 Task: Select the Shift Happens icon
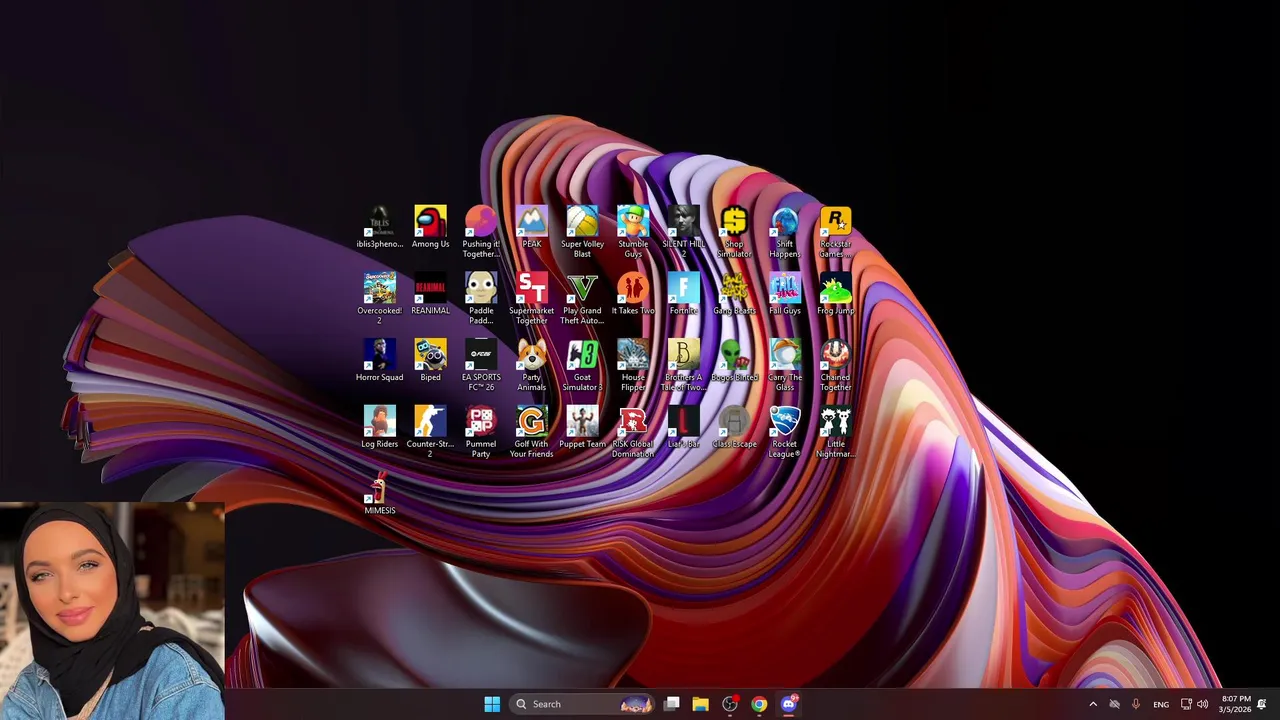tap(785, 232)
